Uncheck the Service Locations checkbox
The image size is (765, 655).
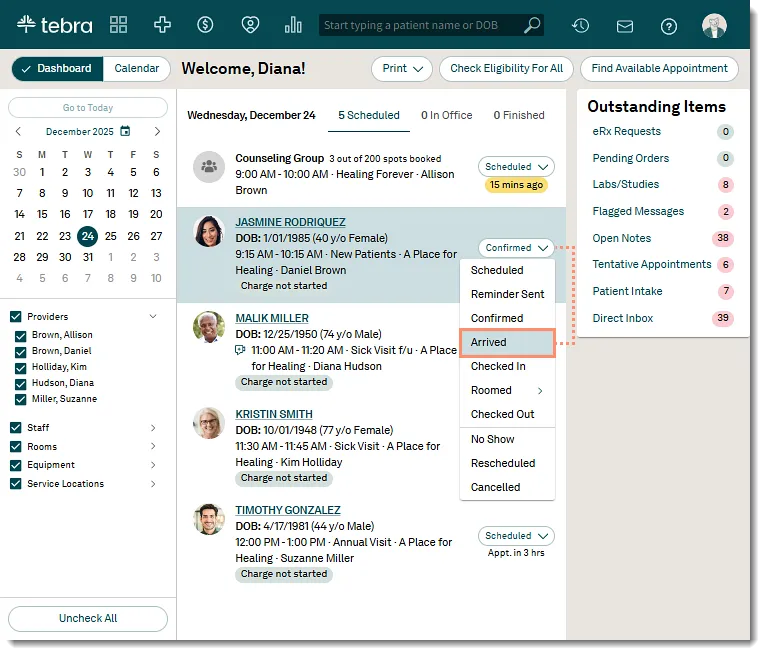point(16,484)
